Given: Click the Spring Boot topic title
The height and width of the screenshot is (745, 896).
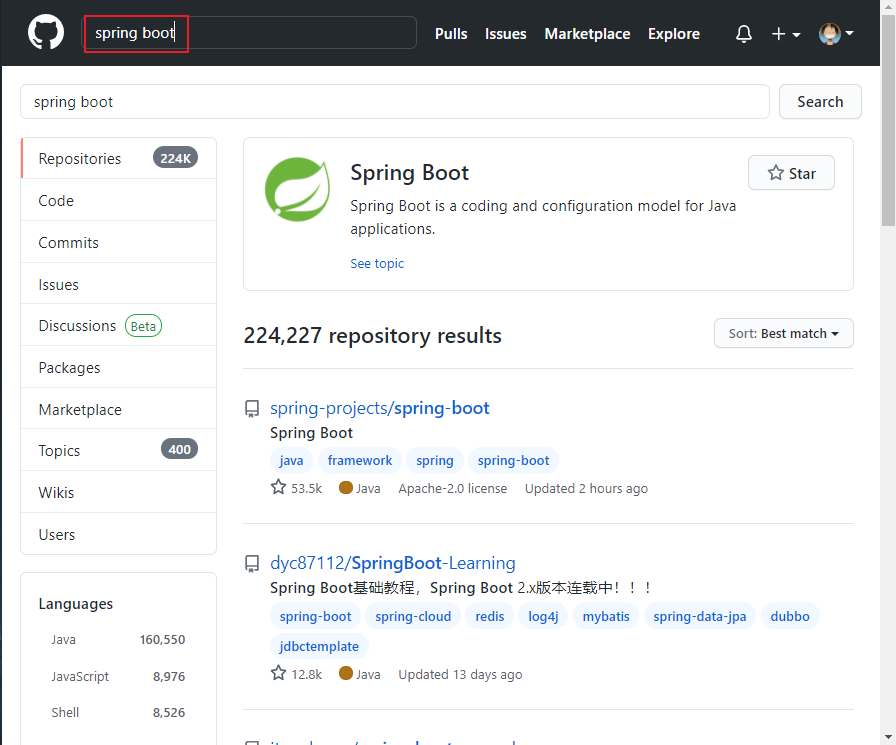Looking at the screenshot, I should (409, 173).
